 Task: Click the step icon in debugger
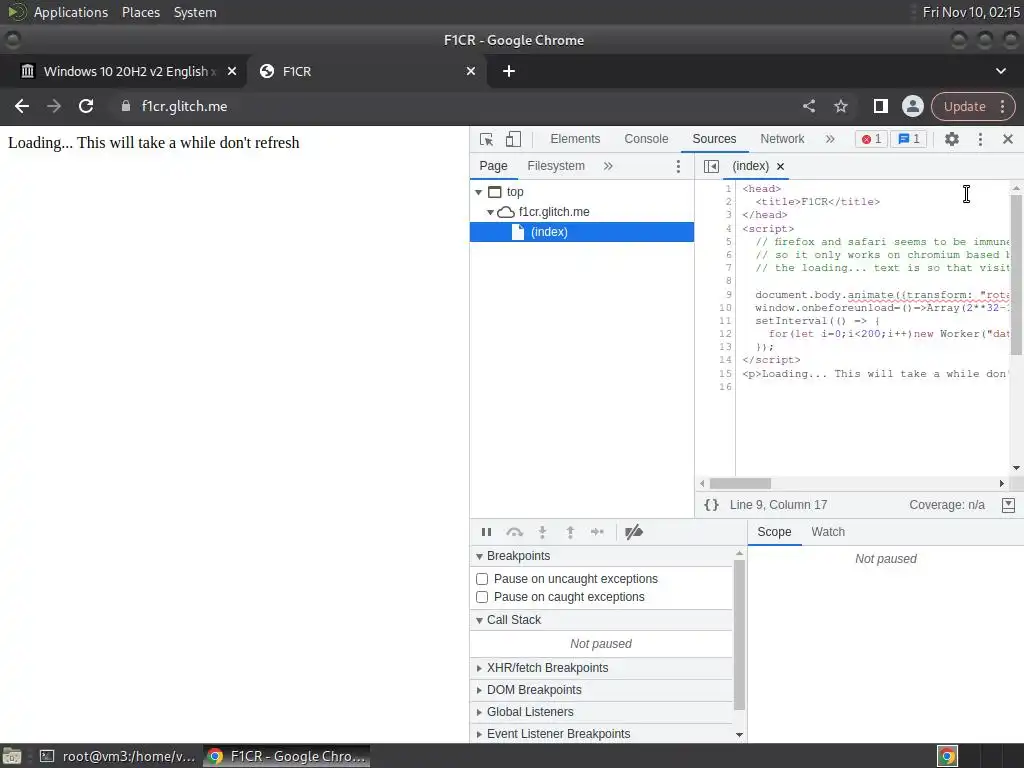(597, 532)
